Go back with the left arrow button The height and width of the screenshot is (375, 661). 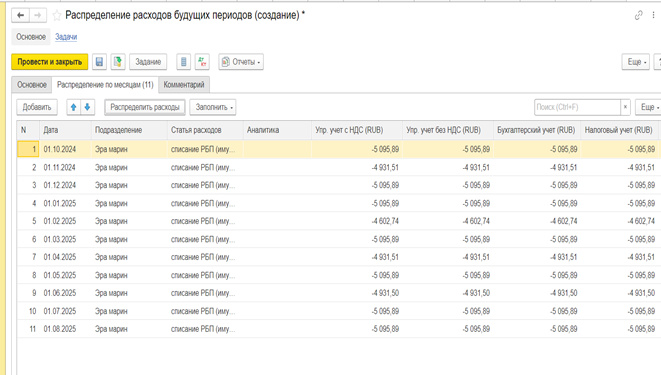[20, 16]
